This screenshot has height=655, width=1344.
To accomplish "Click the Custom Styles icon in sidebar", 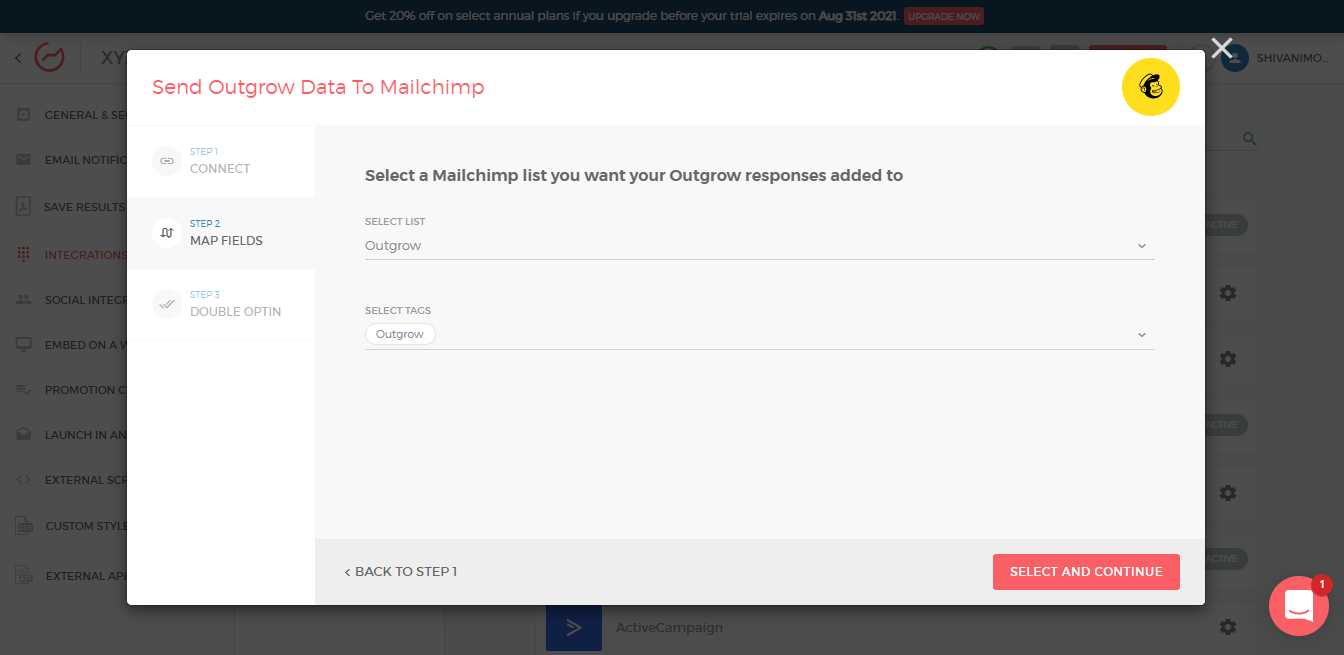I will pos(24,526).
